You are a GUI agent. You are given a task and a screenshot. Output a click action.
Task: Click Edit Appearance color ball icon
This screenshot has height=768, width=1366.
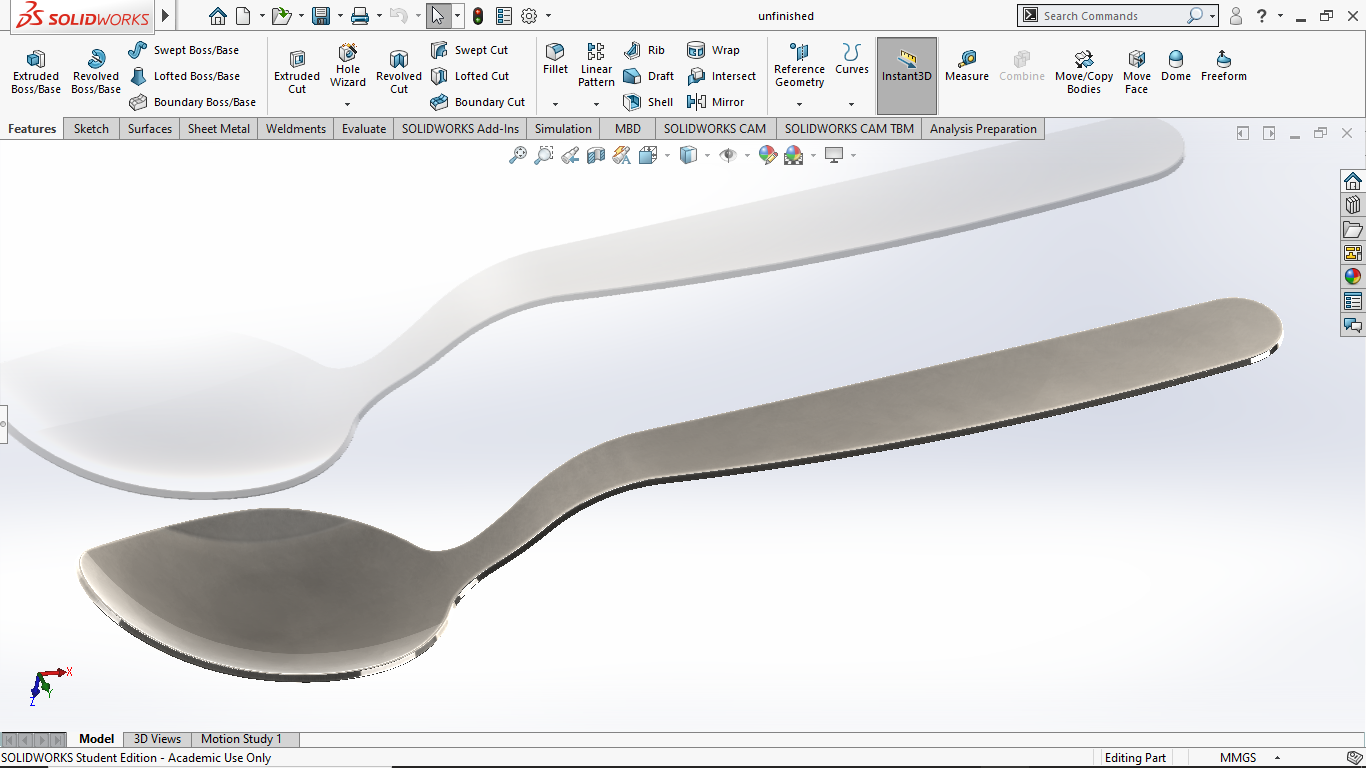point(767,155)
